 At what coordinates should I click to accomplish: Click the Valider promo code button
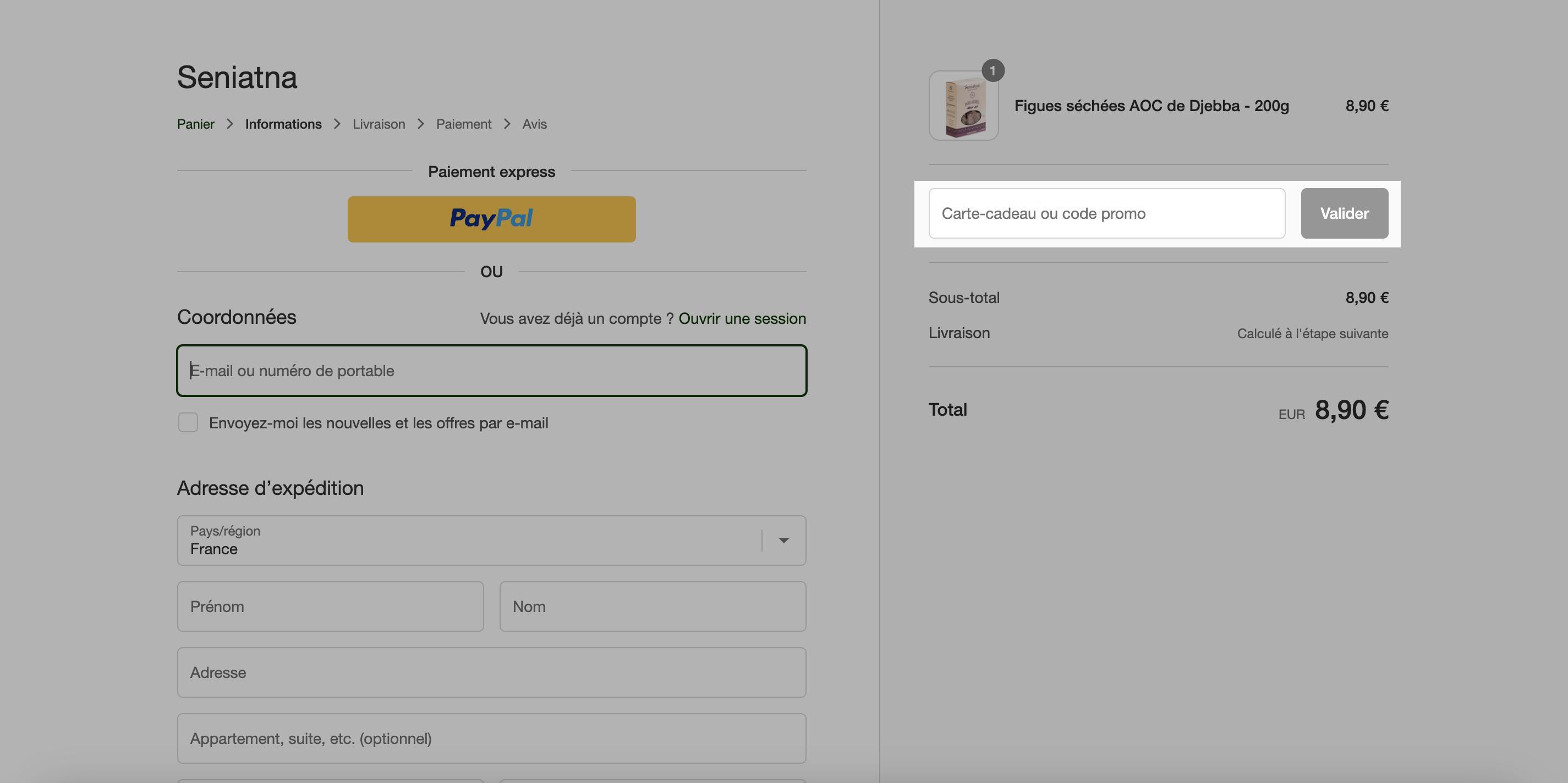click(x=1344, y=213)
